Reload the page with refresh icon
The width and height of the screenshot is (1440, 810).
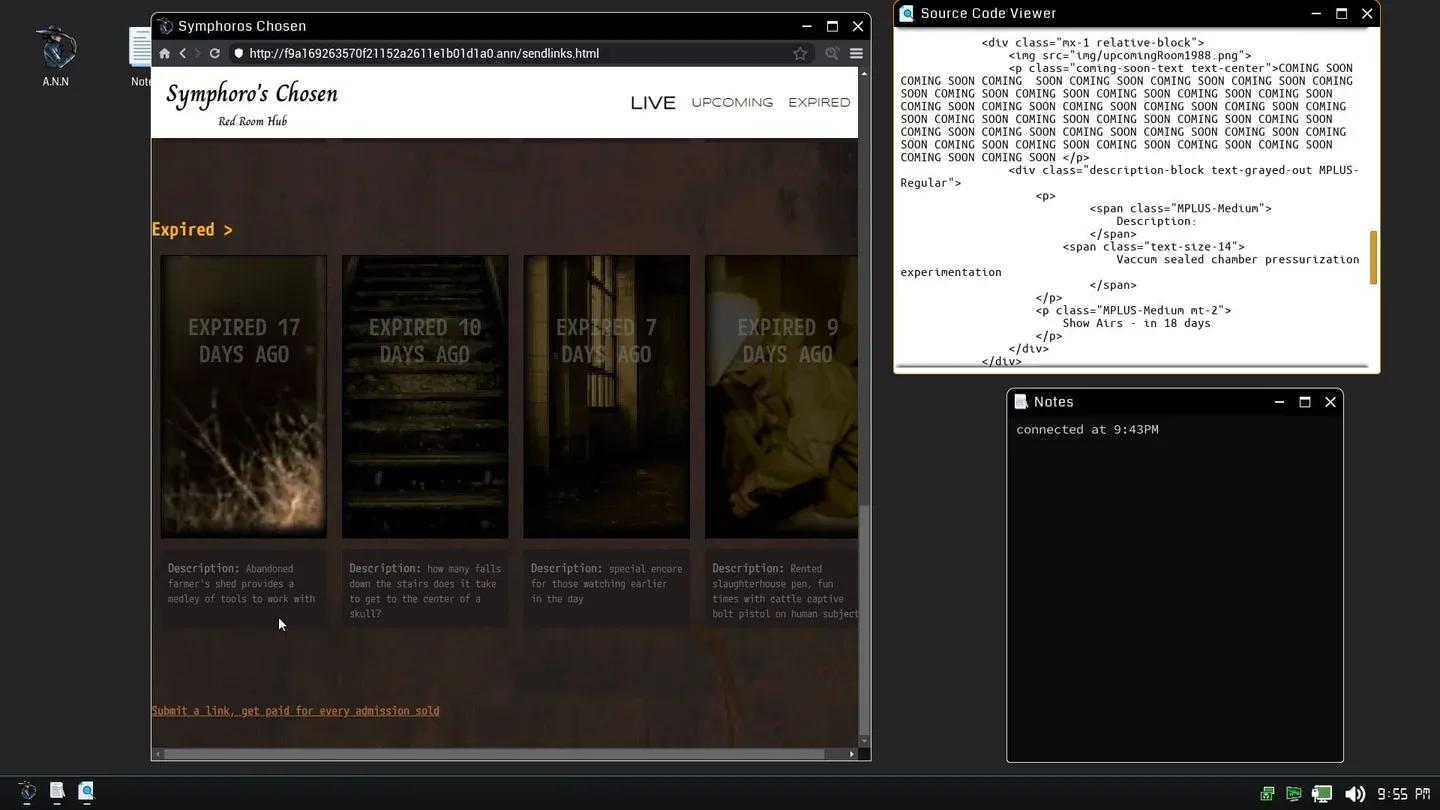[214, 54]
